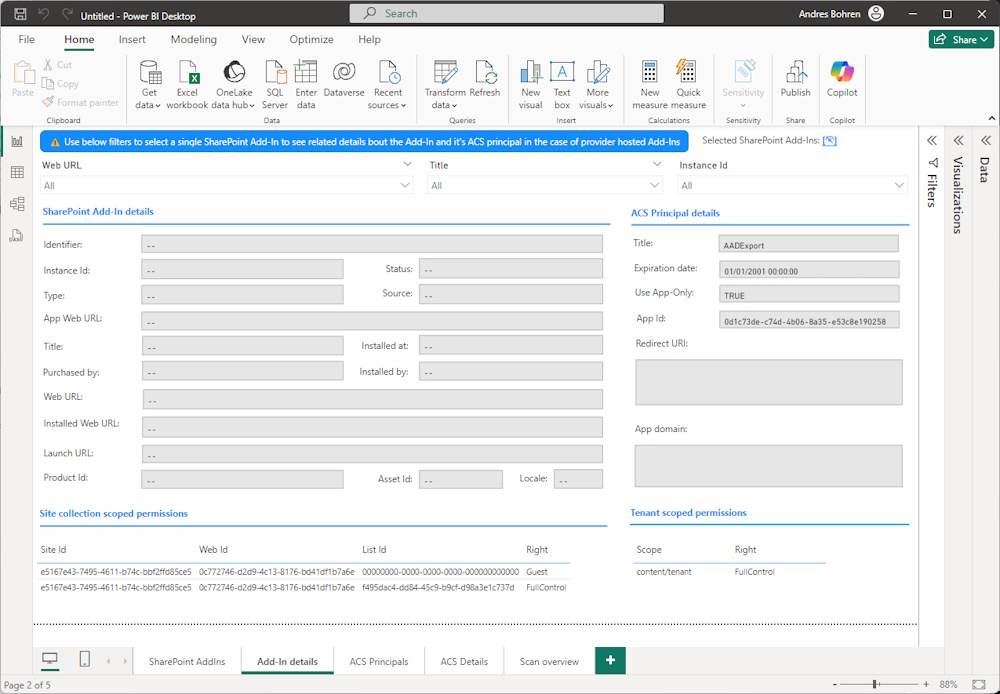Zoom in with the plus button
Viewport: 1000px width, 694px height.
927,684
